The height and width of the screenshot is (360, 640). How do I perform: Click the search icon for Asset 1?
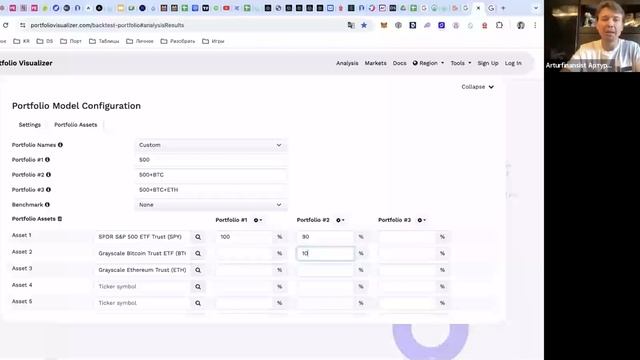pos(198,237)
